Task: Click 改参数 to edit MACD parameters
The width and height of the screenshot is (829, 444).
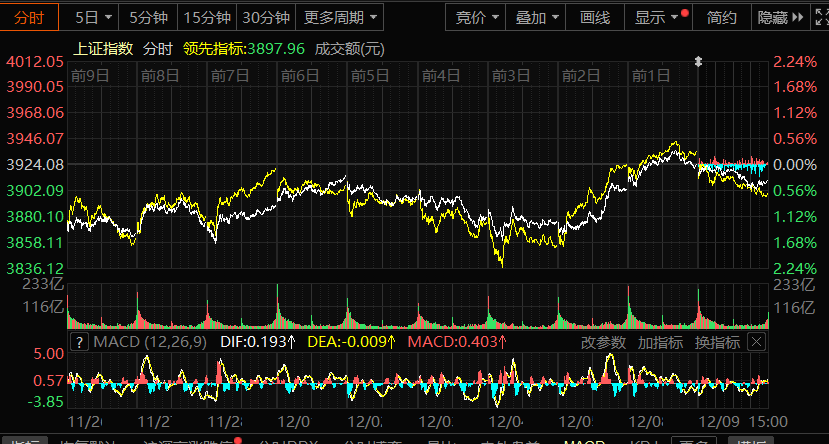Action: [603, 342]
